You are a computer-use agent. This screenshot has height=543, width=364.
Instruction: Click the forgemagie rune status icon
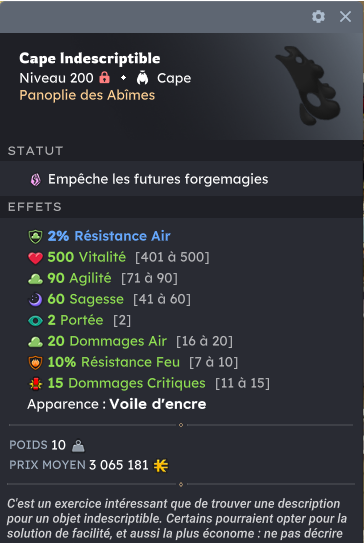click(x=36, y=179)
